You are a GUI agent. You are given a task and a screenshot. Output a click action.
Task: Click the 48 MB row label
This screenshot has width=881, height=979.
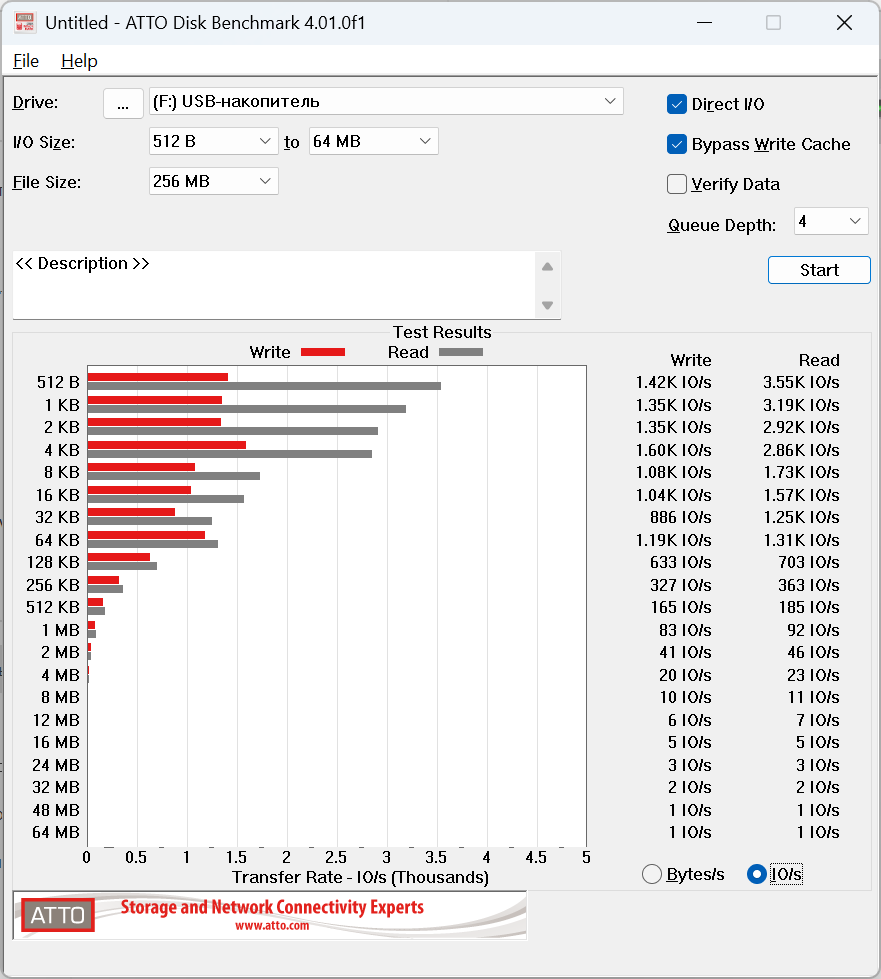(56, 810)
